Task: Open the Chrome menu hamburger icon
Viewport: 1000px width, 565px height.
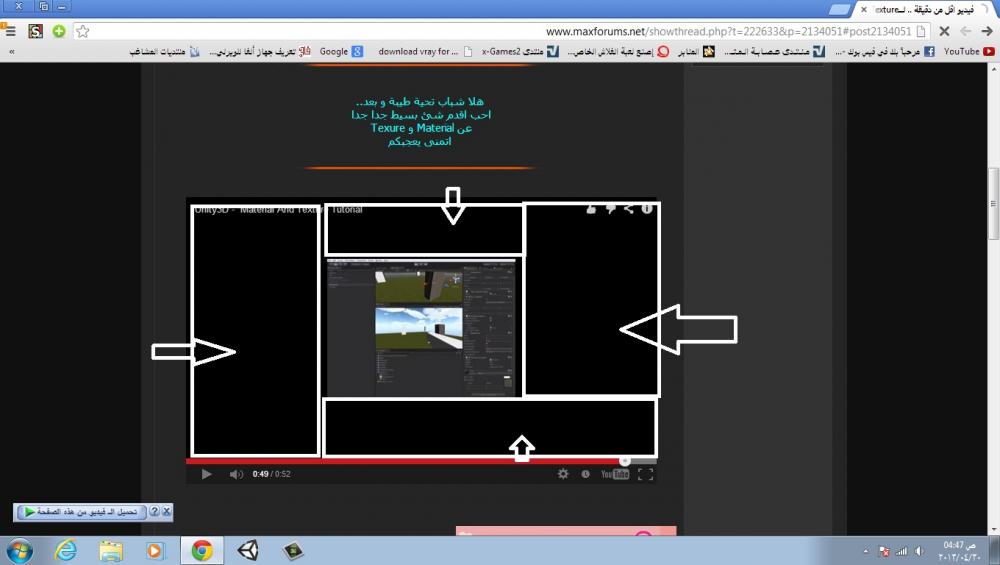Action: click(x=9, y=31)
